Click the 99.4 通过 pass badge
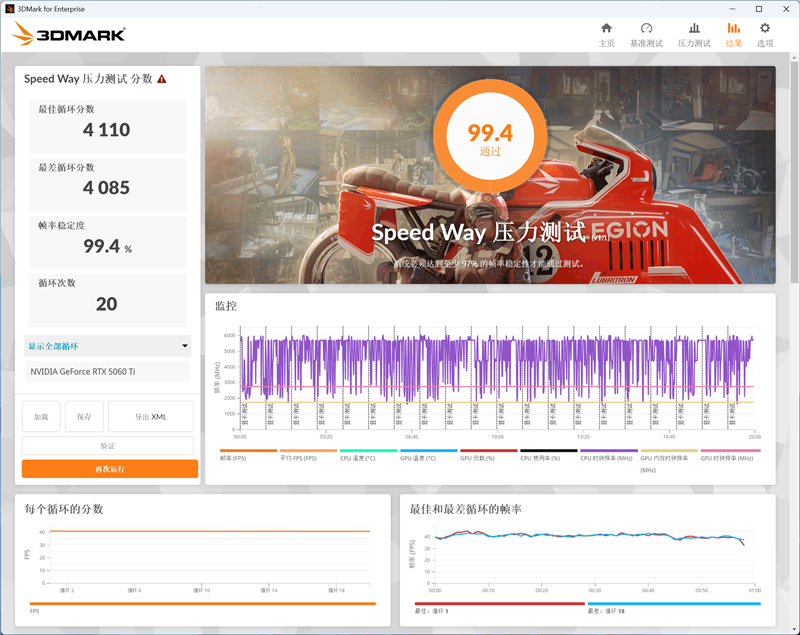This screenshot has height=635, width=800. (489, 134)
